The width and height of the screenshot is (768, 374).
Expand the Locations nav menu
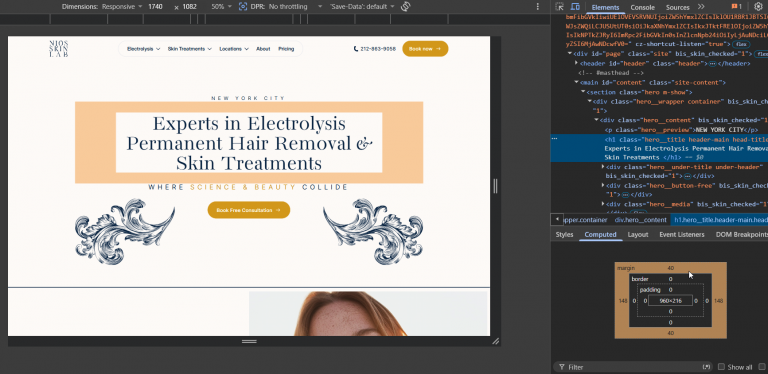click(x=234, y=49)
